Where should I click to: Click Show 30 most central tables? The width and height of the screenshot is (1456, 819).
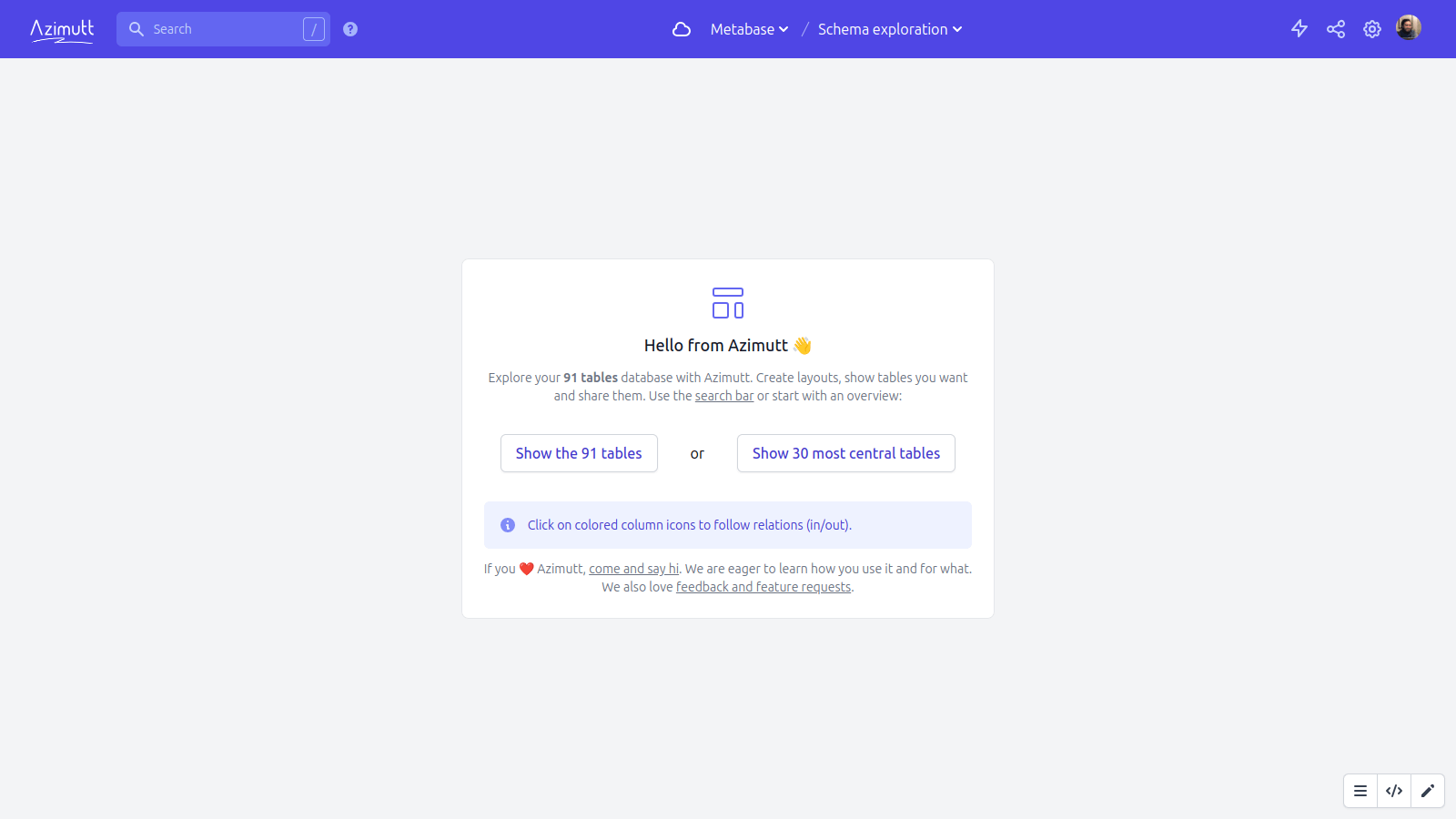(x=845, y=453)
